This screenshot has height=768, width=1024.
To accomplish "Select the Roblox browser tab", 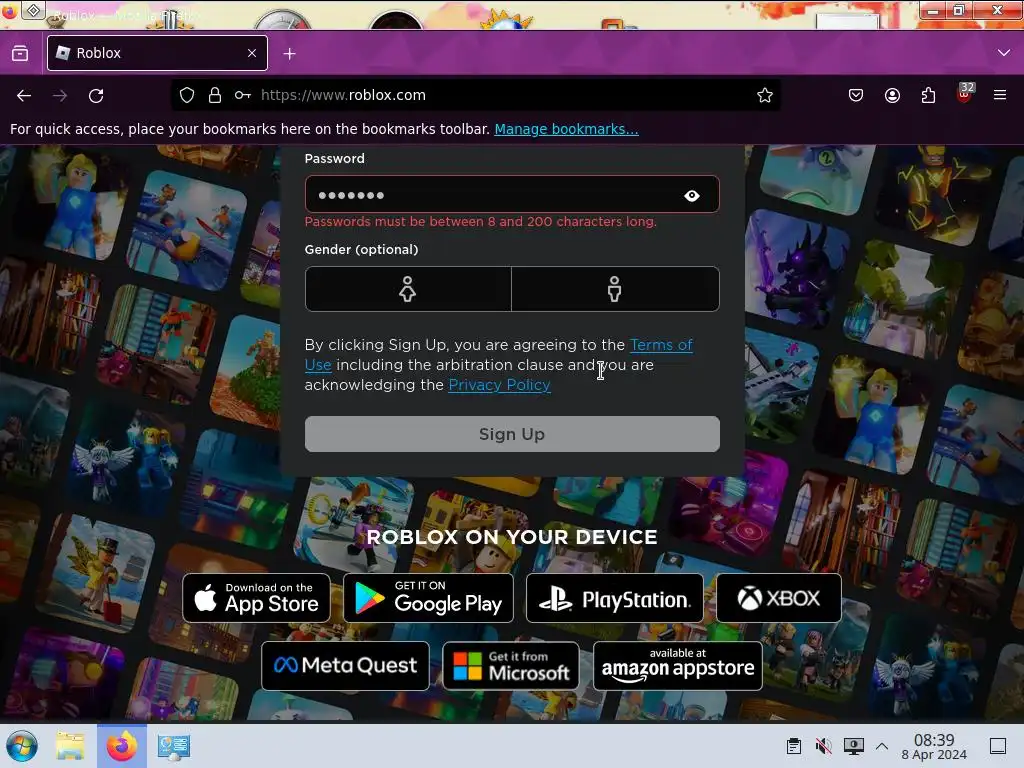I will pyautogui.click(x=157, y=53).
